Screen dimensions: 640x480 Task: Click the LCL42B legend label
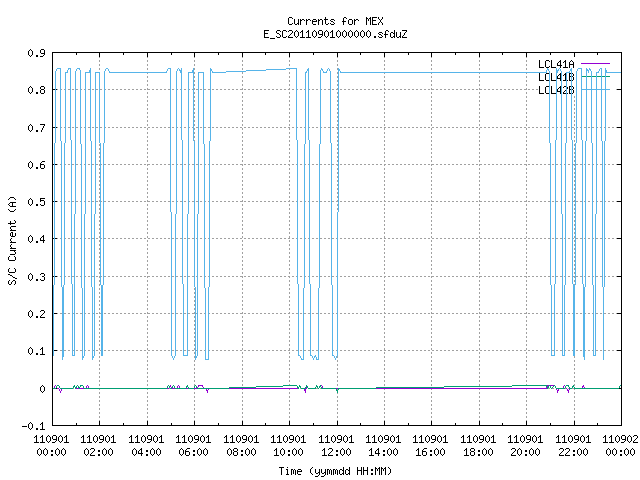click(556, 90)
